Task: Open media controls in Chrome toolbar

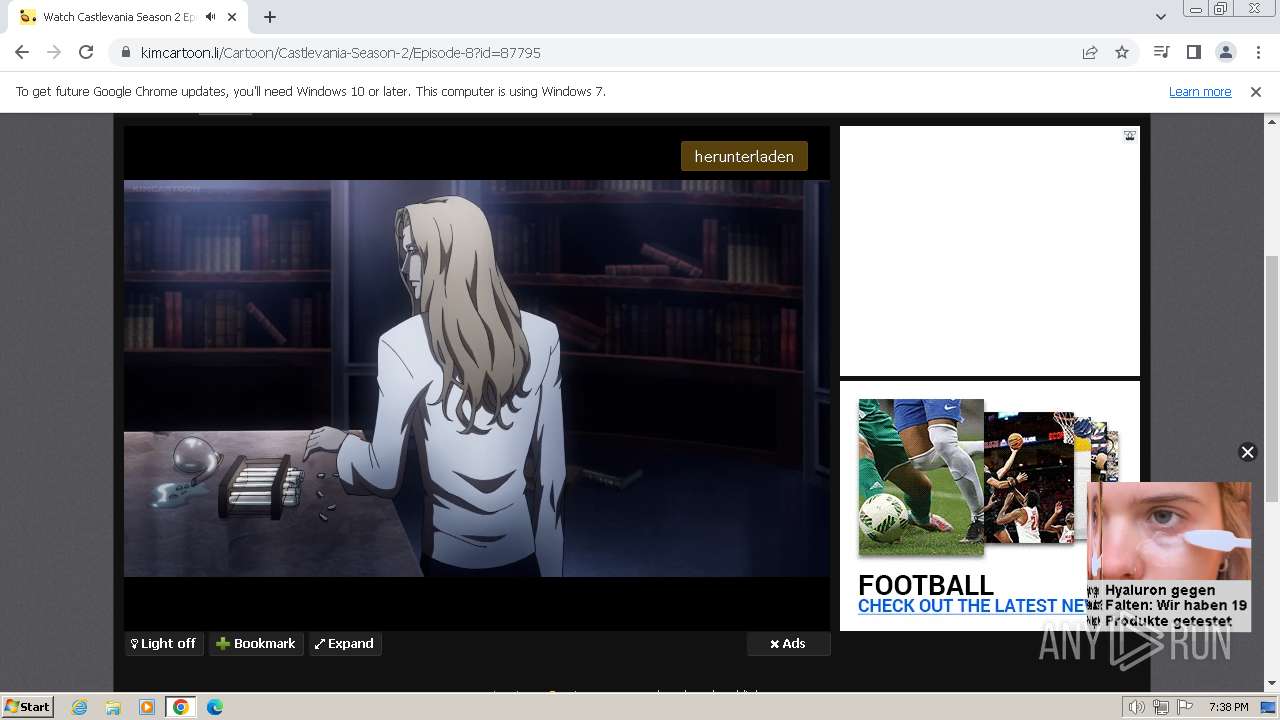Action: [x=1161, y=52]
